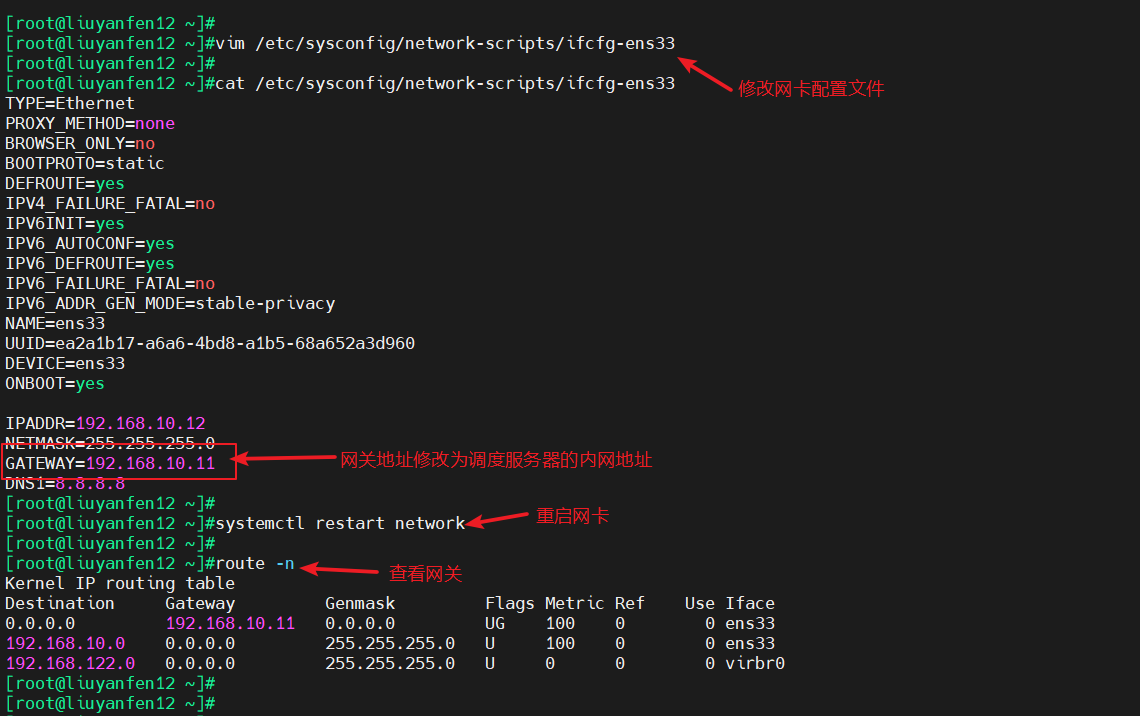Click the vim ifcfg-ens33 command line
Screen dimensions: 1140x716
pyautogui.click(x=445, y=43)
